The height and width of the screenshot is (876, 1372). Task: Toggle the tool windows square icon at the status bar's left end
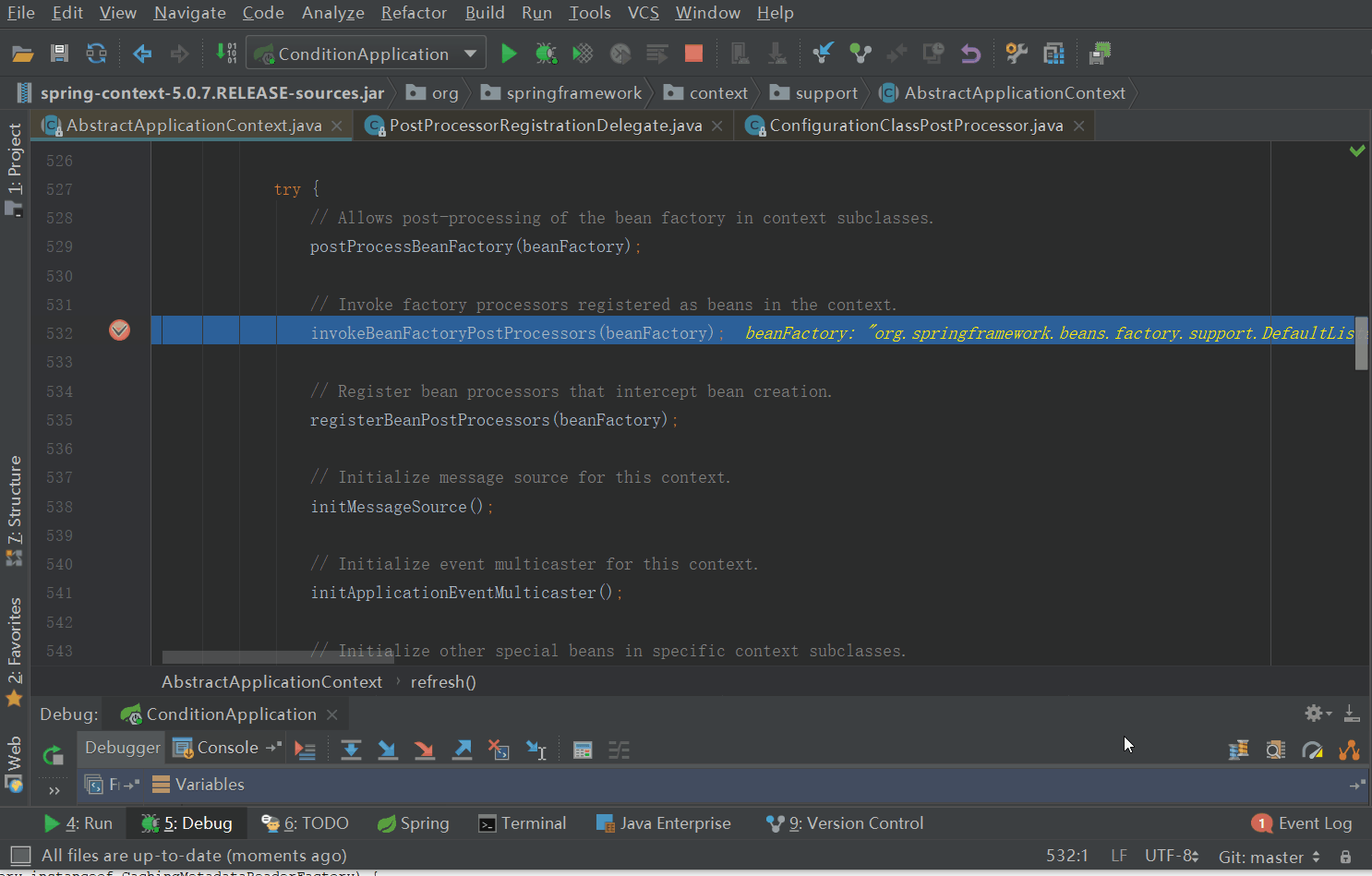pyautogui.click(x=20, y=856)
